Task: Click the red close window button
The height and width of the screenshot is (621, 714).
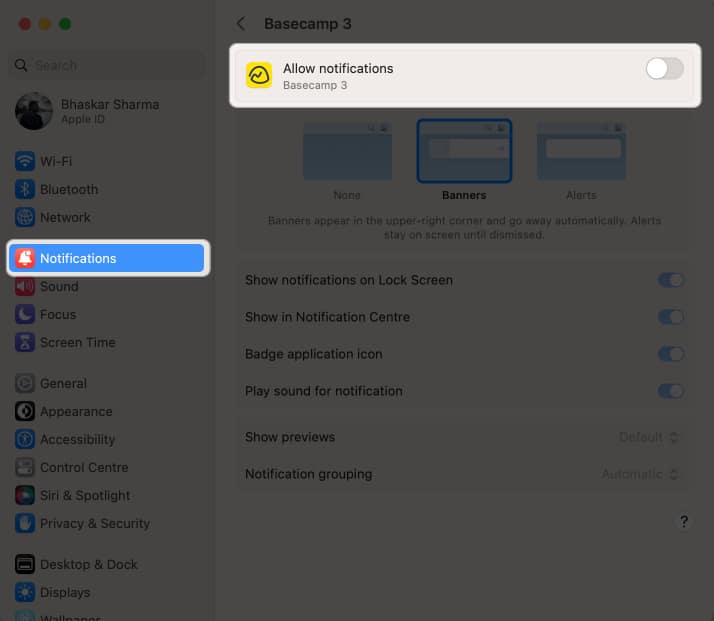Action: [25, 24]
